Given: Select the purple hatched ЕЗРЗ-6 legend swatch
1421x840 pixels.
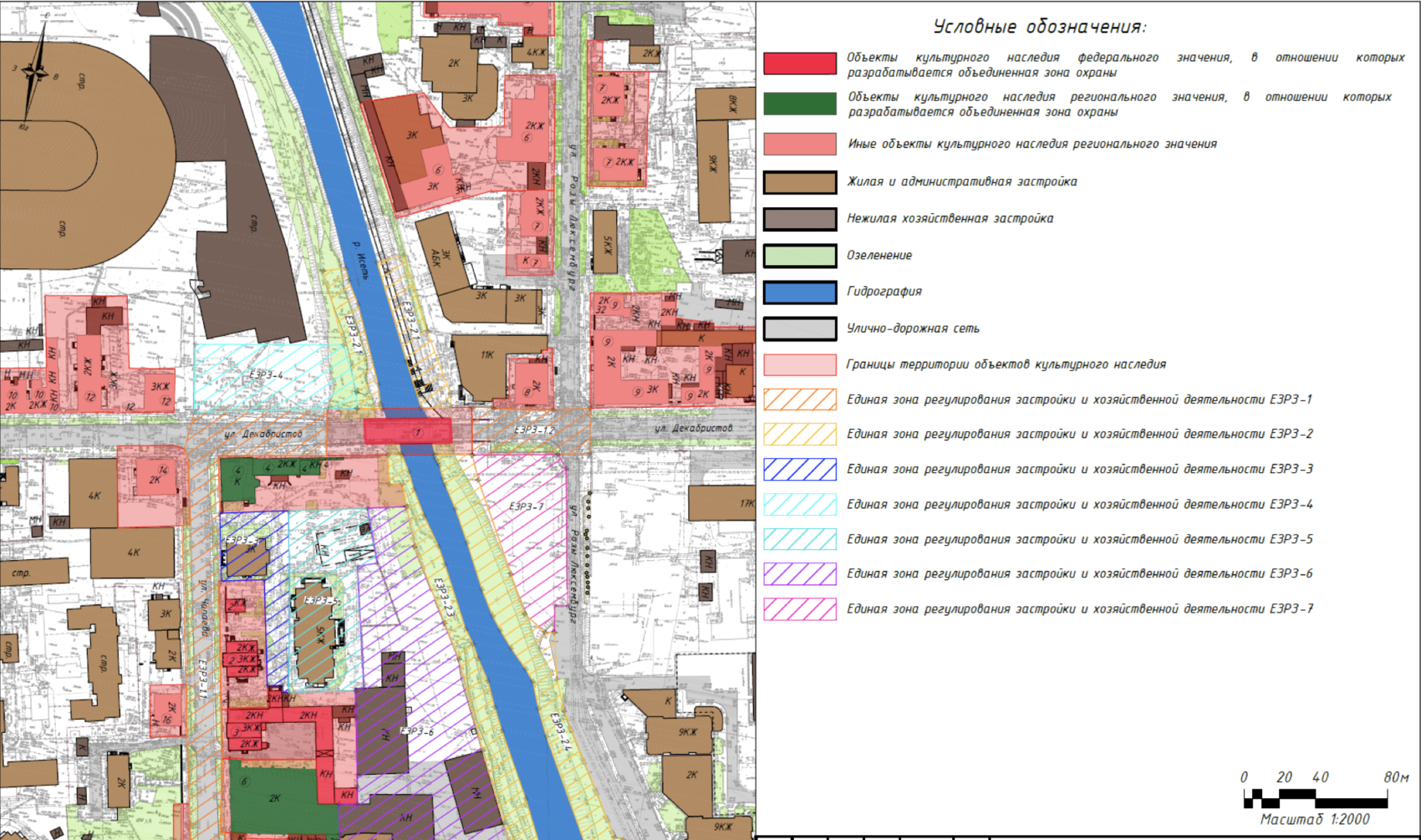Looking at the screenshot, I should pos(799,573).
